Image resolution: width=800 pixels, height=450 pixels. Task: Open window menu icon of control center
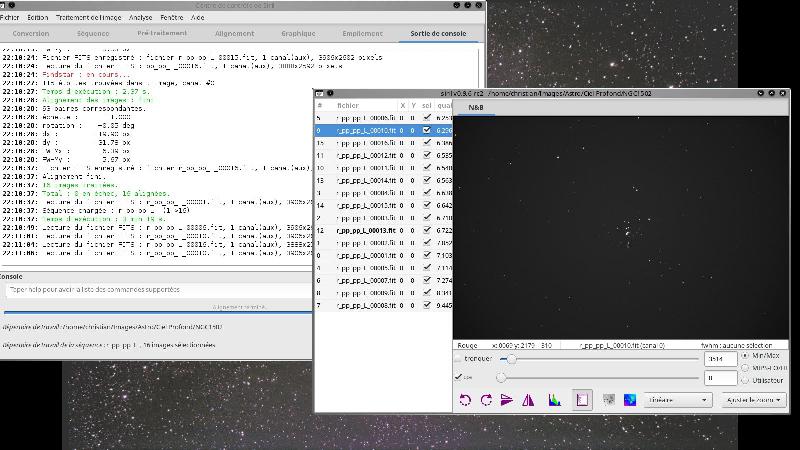click(2, 5)
